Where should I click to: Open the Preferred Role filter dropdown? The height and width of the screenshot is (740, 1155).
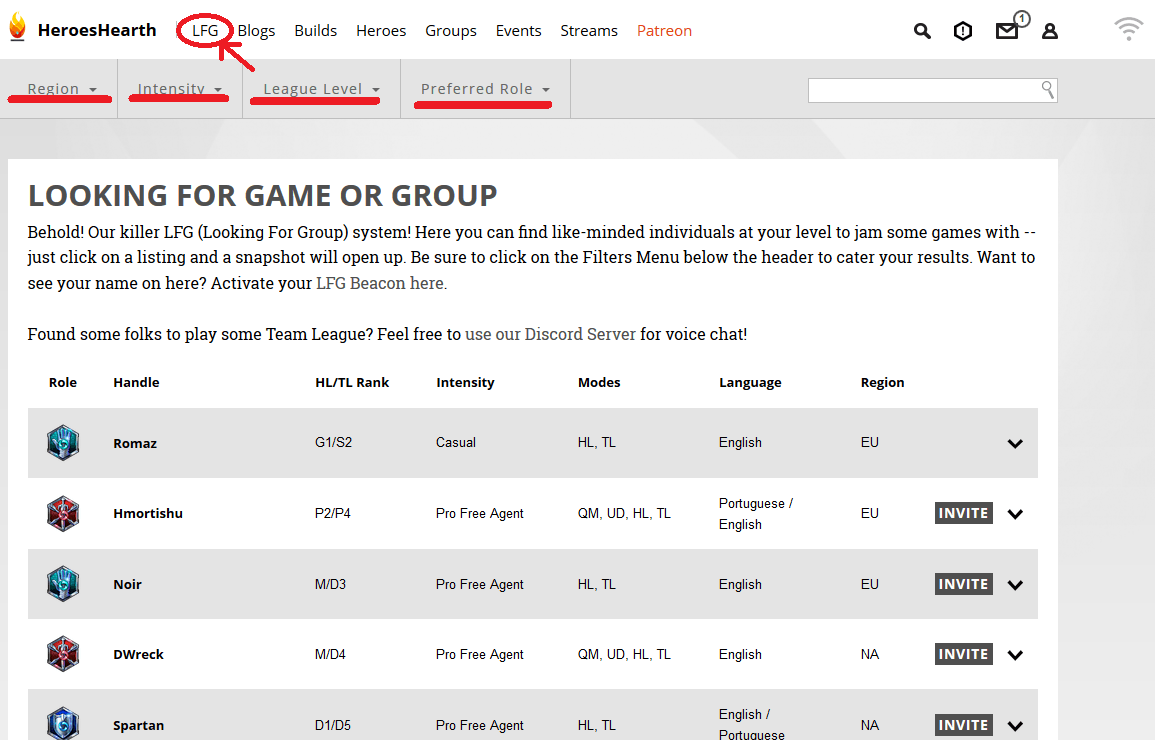485,89
